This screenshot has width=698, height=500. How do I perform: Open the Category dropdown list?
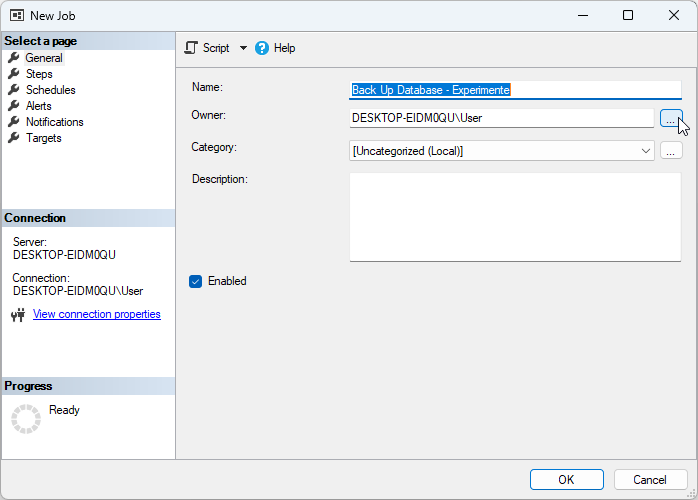click(x=645, y=151)
